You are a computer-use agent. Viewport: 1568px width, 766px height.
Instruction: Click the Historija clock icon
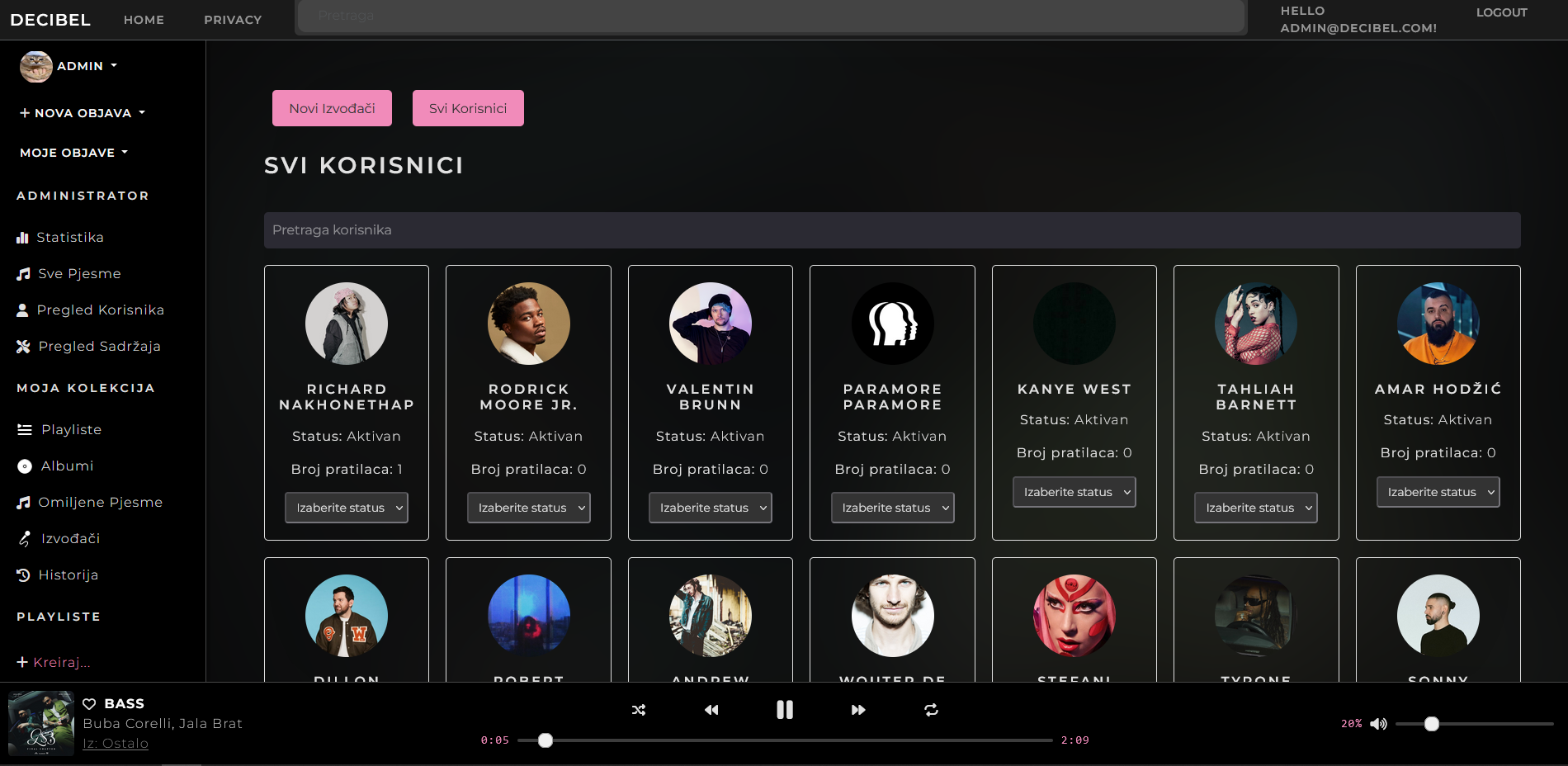point(23,575)
